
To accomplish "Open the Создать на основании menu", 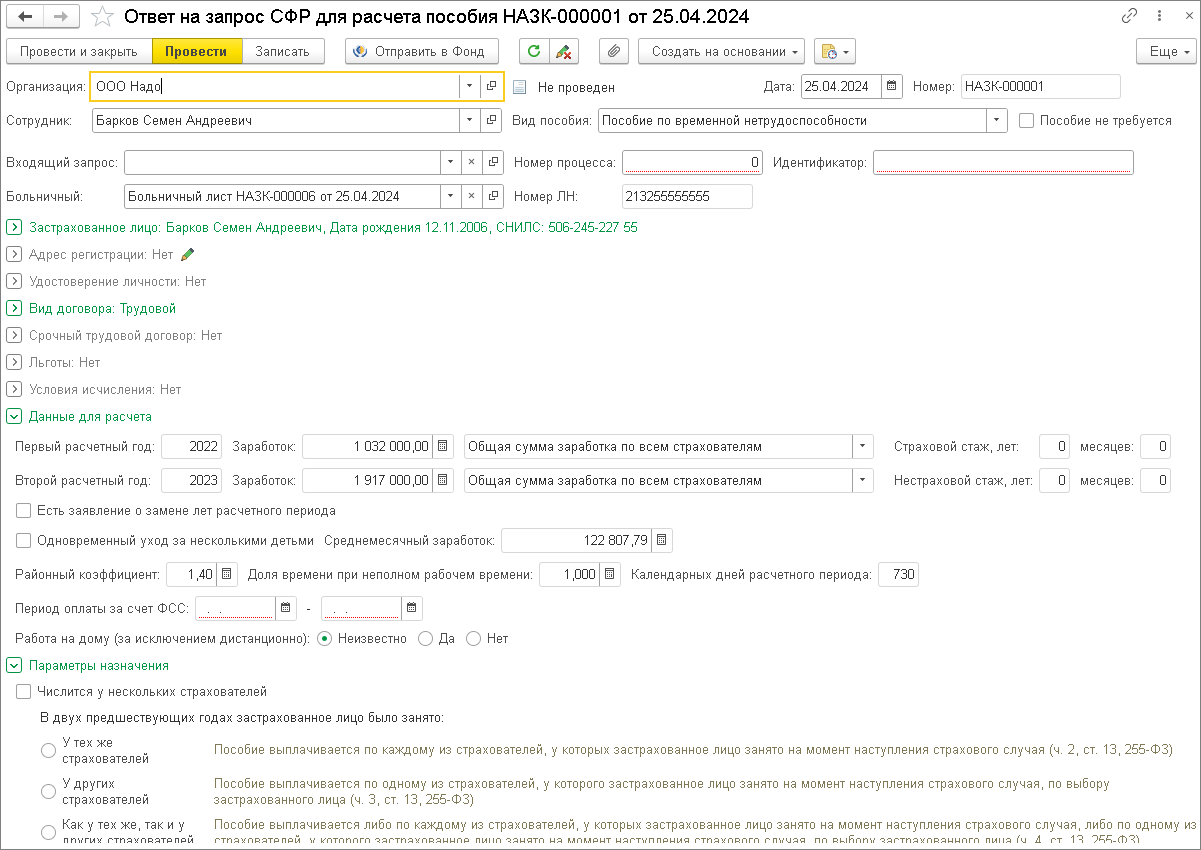I will (x=721, y=52).
